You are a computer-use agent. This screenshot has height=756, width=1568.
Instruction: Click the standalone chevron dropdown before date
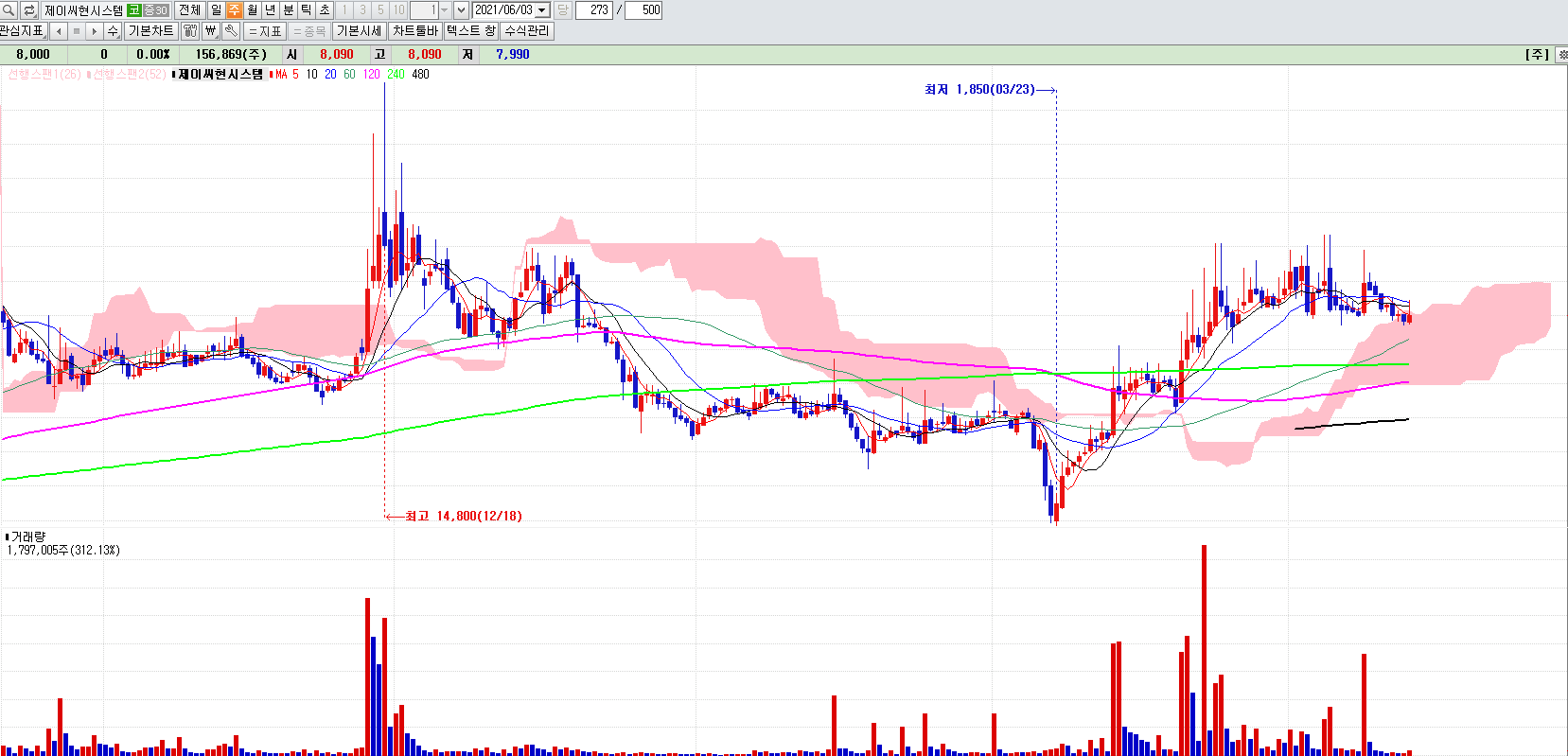point(461,9)
